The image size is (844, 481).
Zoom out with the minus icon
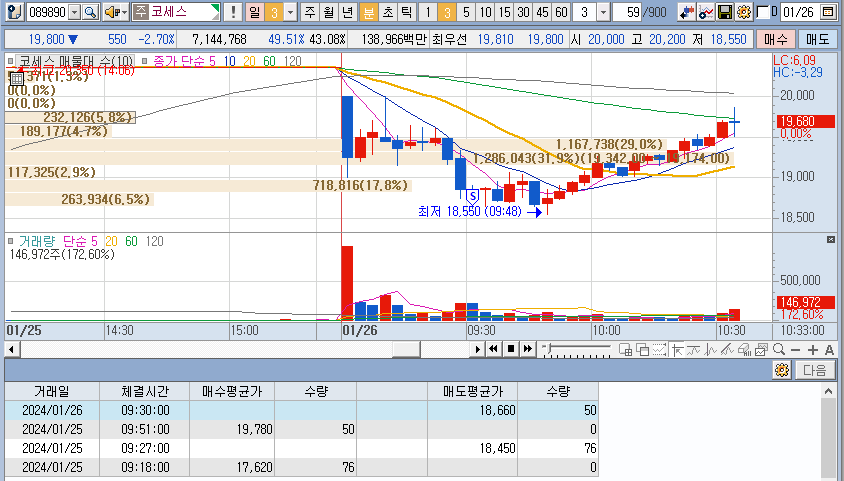click(x=796, y=350)
